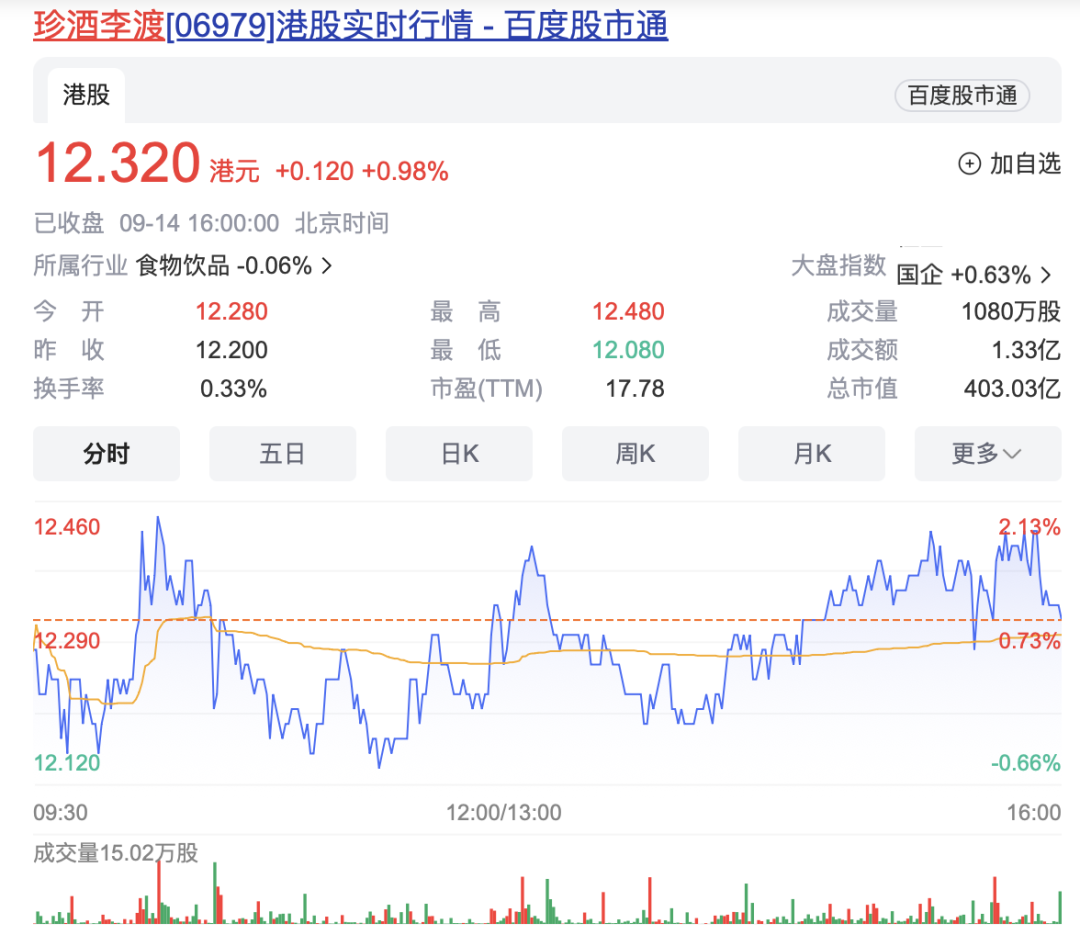Open the 珍酒李渡[06979]港股实时行情 title link
Screen dimensions: 1080x946
pos(351,25)
